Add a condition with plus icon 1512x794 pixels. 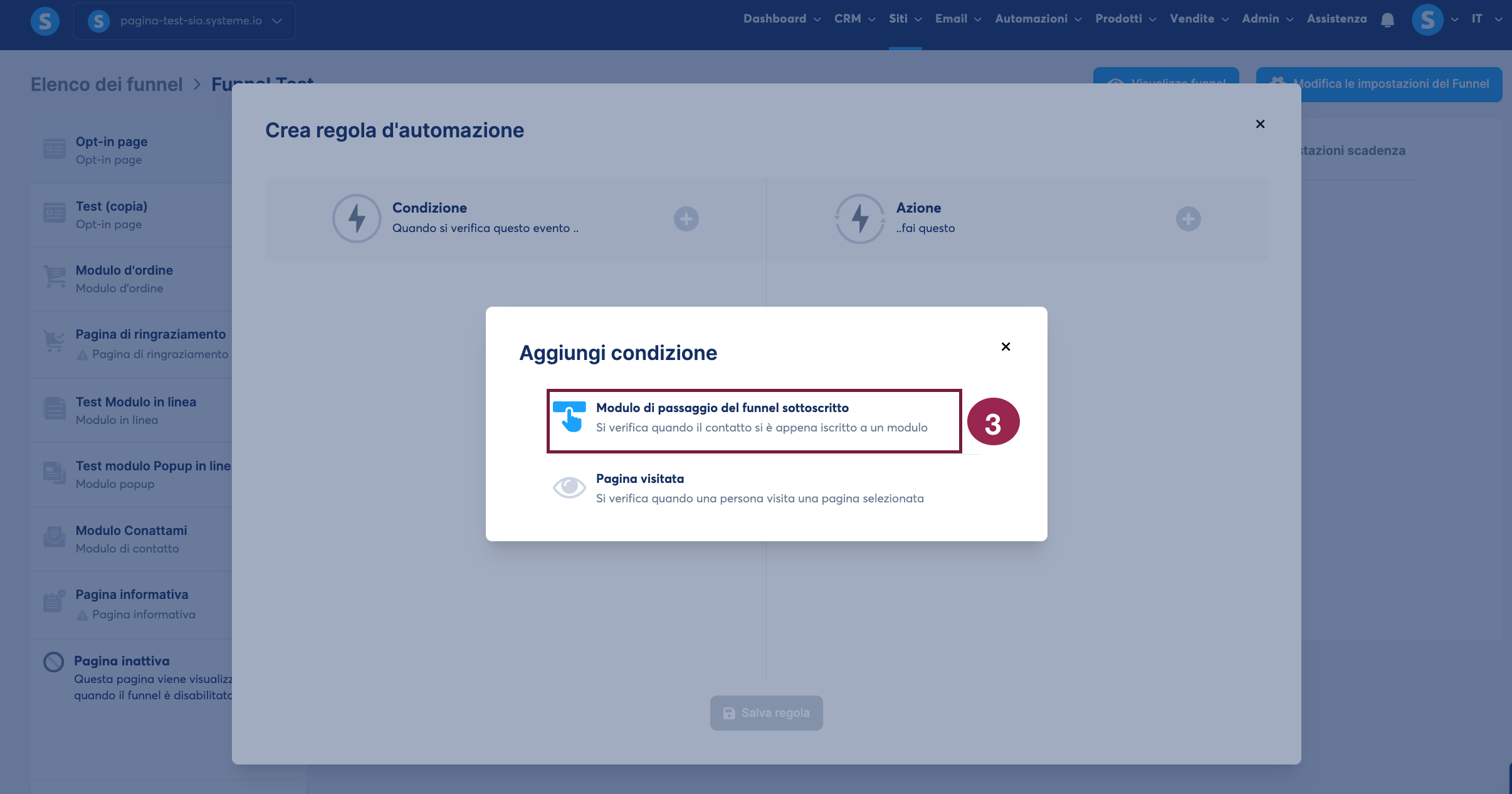pyautogui.click(x=686, y=219)
